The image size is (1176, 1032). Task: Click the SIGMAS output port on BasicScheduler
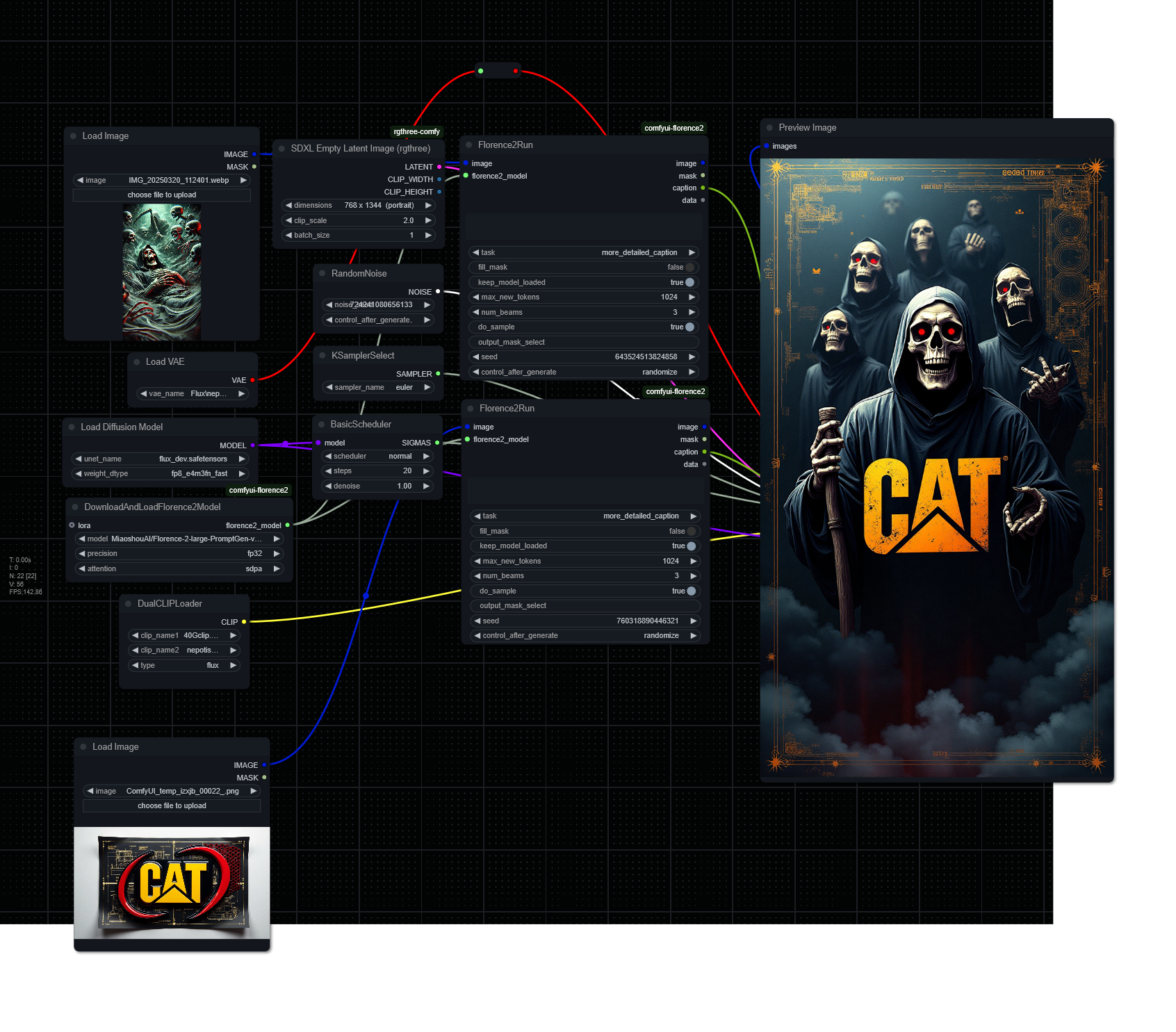pos(437,443)
